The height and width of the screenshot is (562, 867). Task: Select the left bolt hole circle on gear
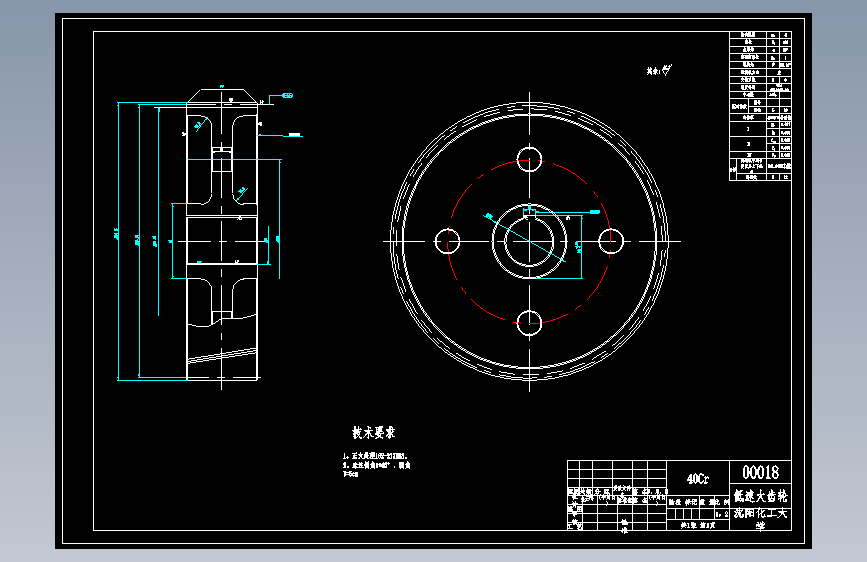click(447, 241)
